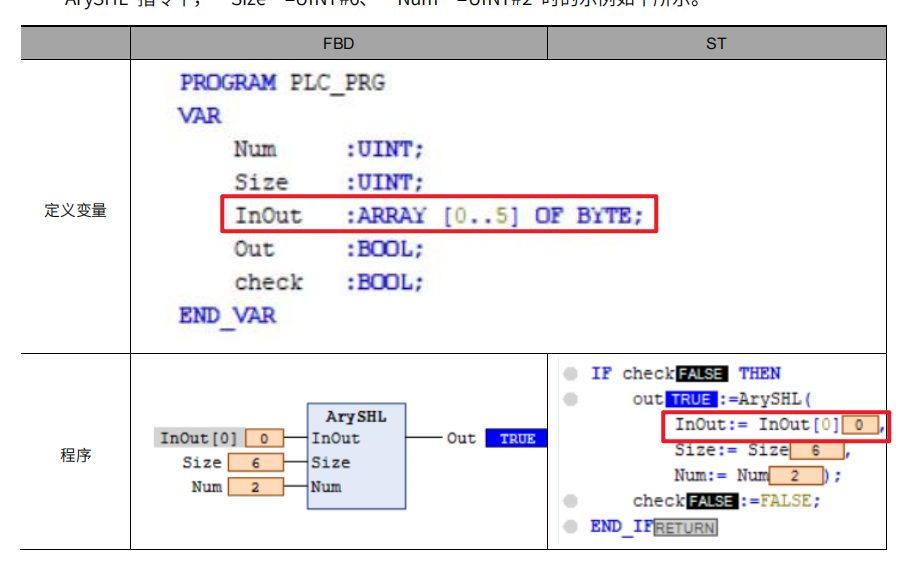Click the gray dot next to check:=FALSE line
This screenshot has width=898, height=579.
tap(570, 501)
